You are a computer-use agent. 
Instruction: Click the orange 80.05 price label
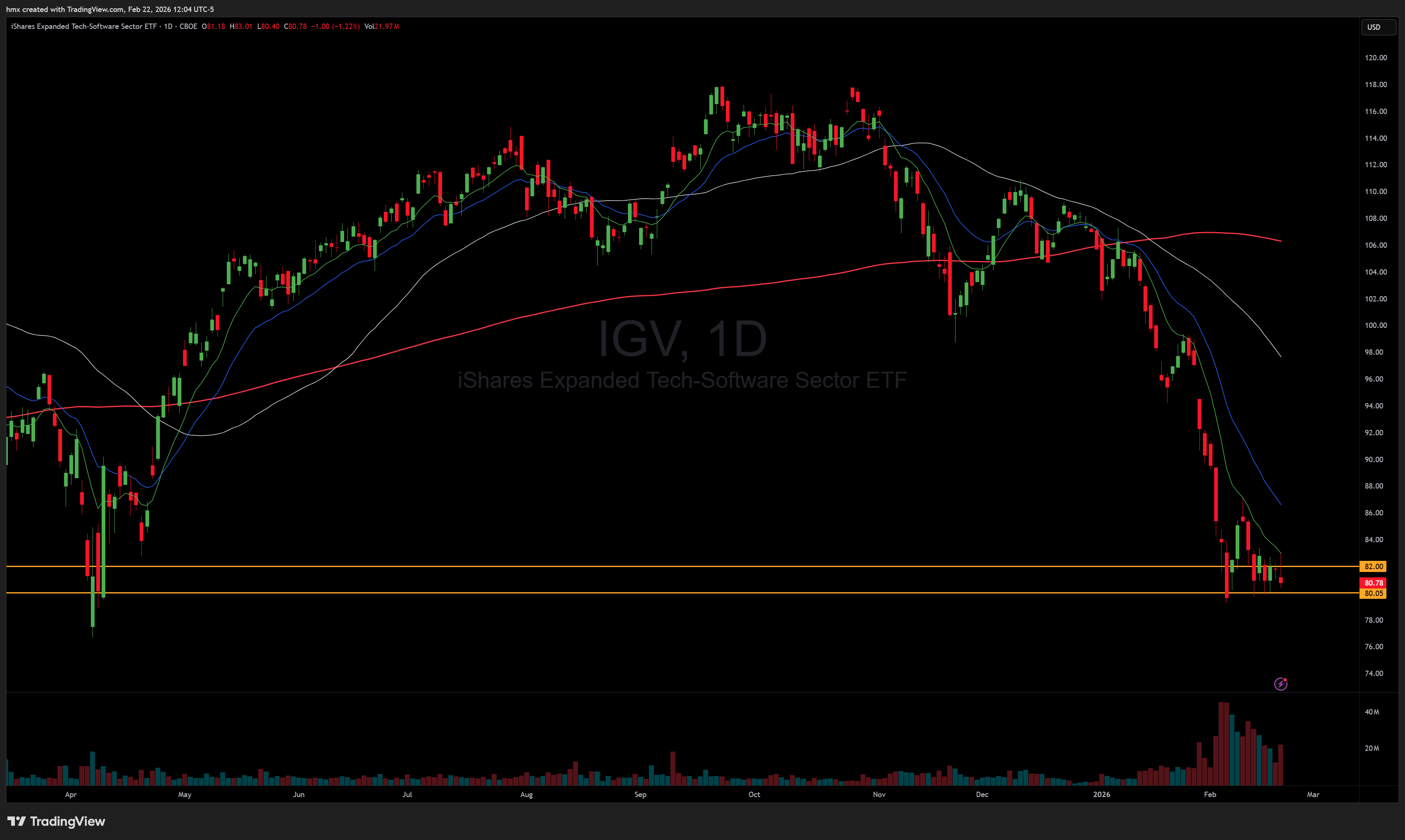(x=1373, y=593)
